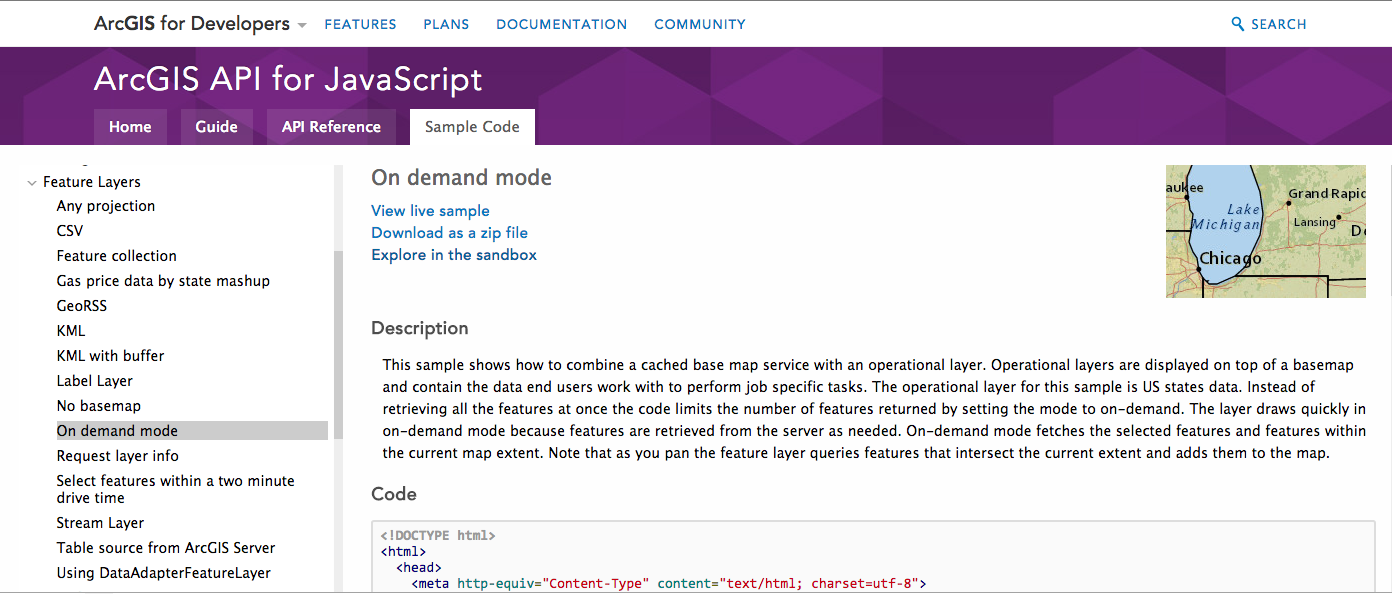Select the On demand mode item
This screenshot has width=1392, height=594.
tap(190, 431)
